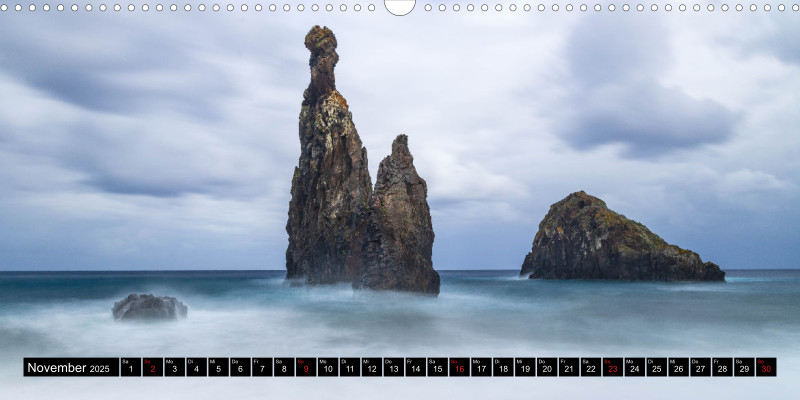The image size is (800, 400).
Task: Select Saturday 8 date cell
Action: click(x=284, y=367)
